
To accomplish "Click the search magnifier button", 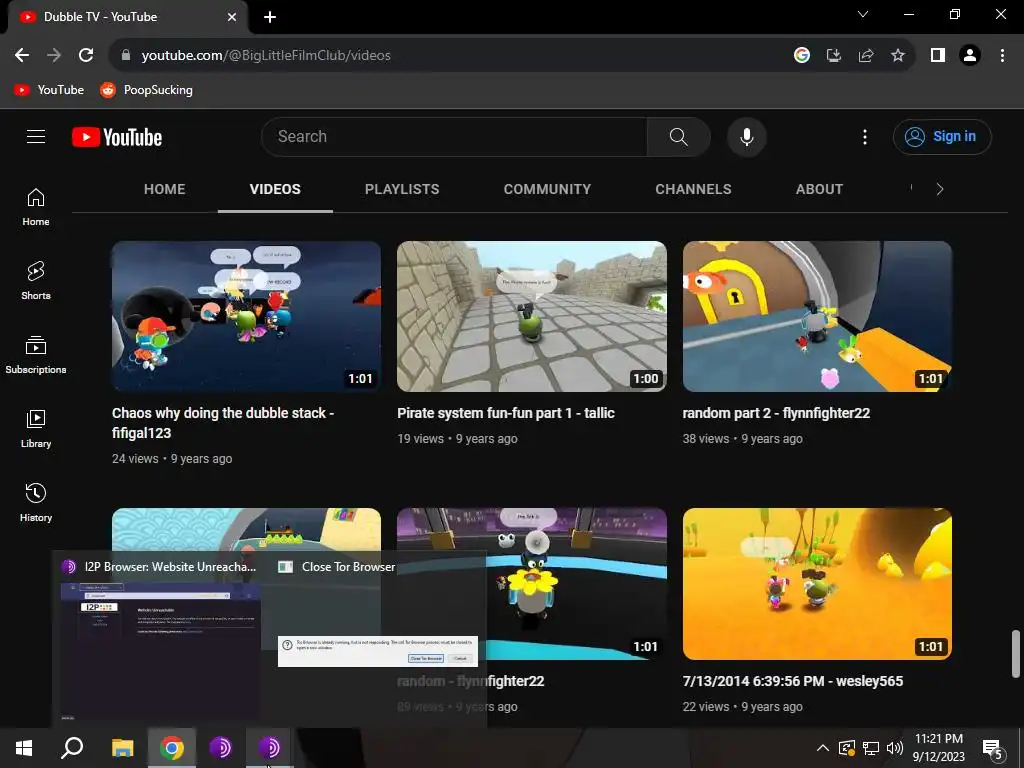I will (679, 136).
